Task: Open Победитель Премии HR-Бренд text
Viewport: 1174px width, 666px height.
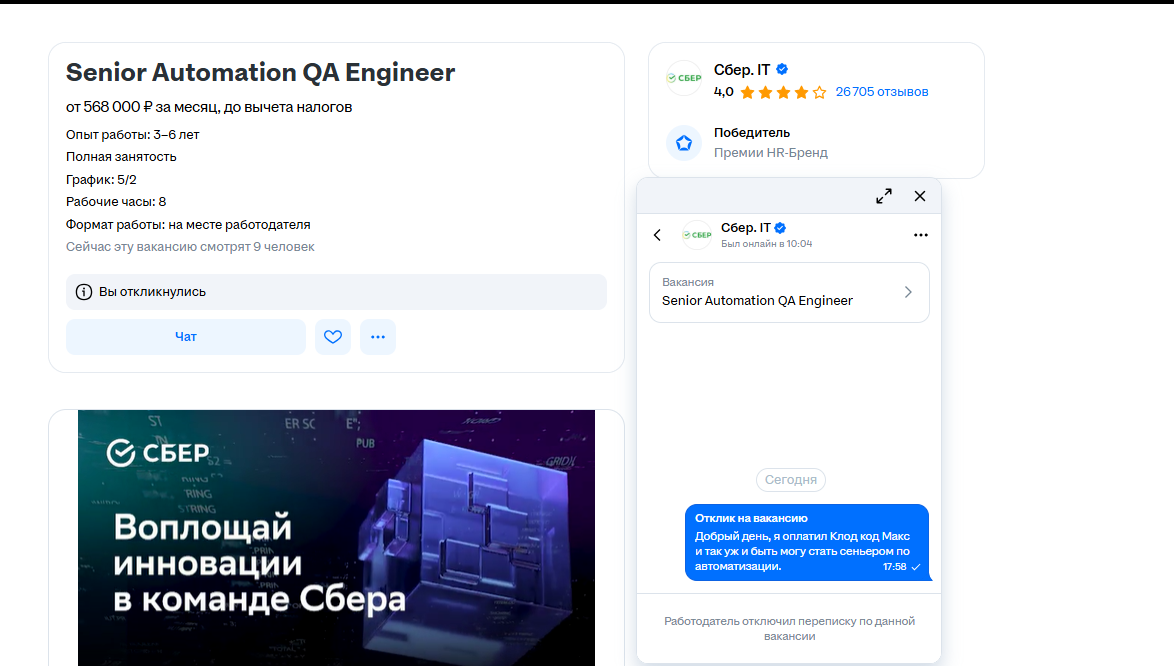Action: coord(770,142)
